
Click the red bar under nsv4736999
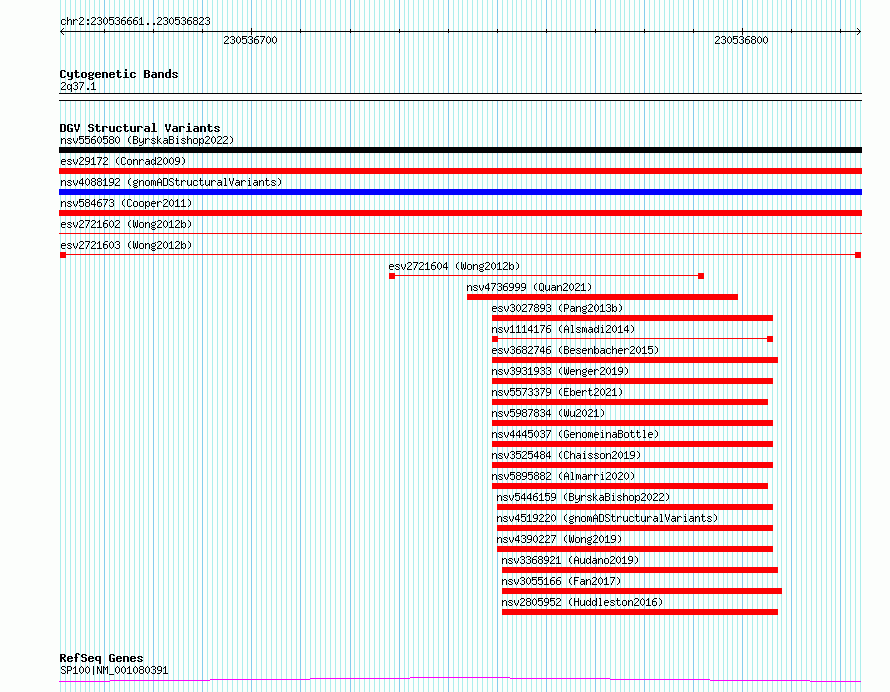tap(602, 297)
